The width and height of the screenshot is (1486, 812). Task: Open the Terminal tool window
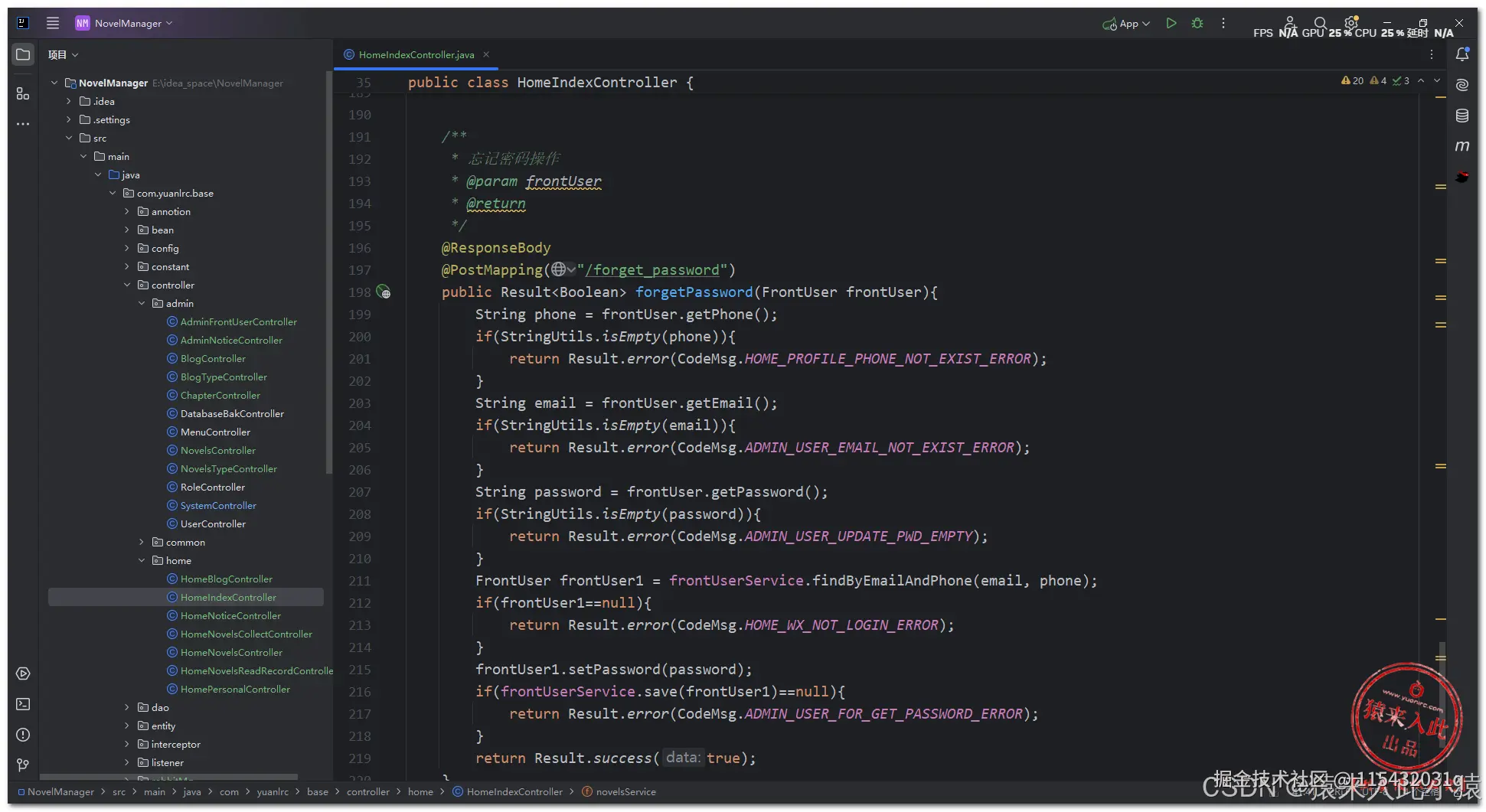pos(23,704)
